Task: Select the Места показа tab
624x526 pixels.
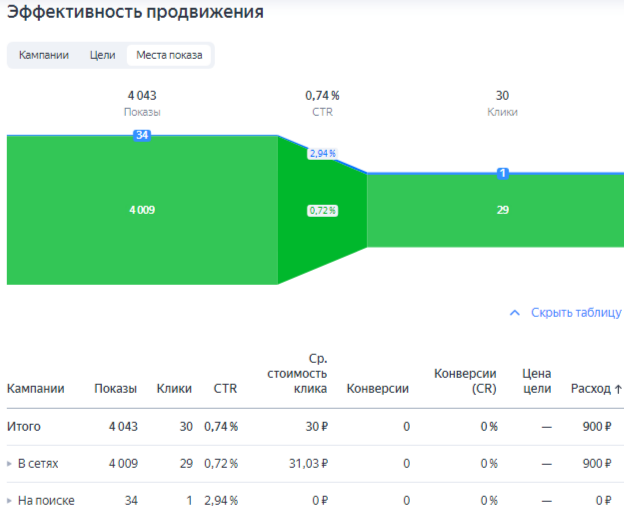Action: [x=169, y=55]
